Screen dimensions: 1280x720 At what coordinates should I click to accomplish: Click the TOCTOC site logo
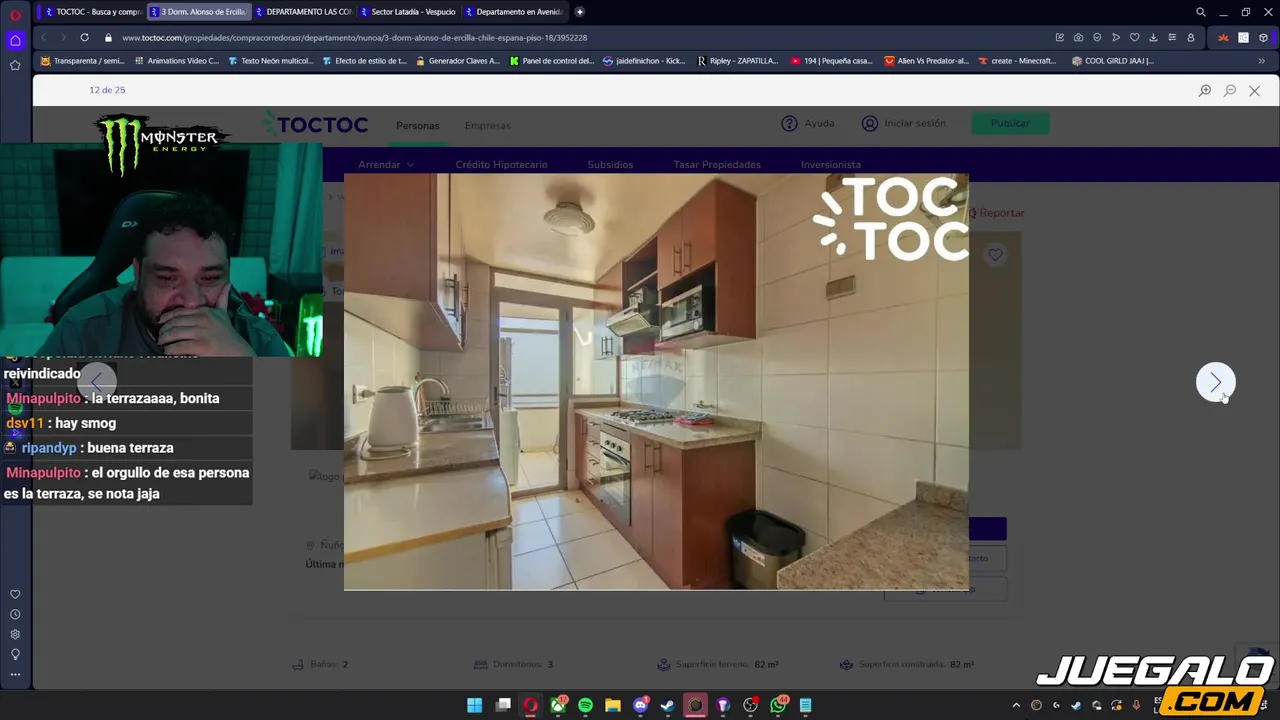click(x=316, y=125)
